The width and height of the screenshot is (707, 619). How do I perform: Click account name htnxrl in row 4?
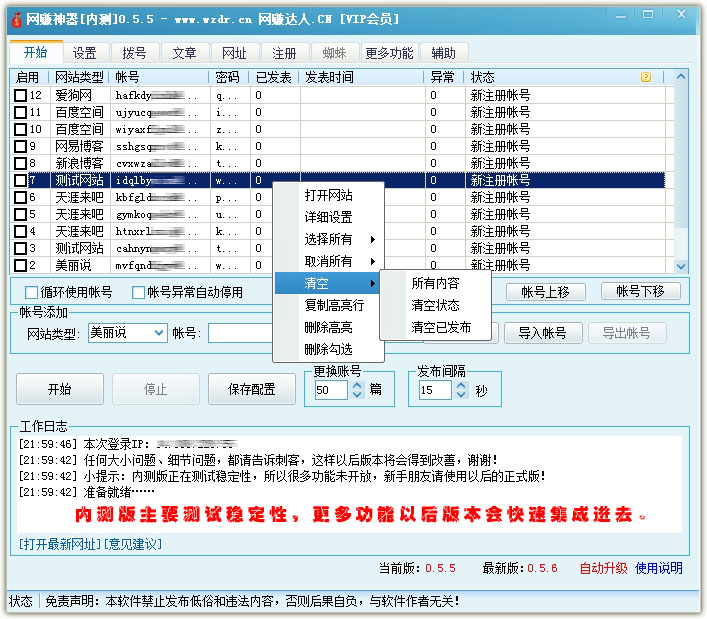coord(156,231)
